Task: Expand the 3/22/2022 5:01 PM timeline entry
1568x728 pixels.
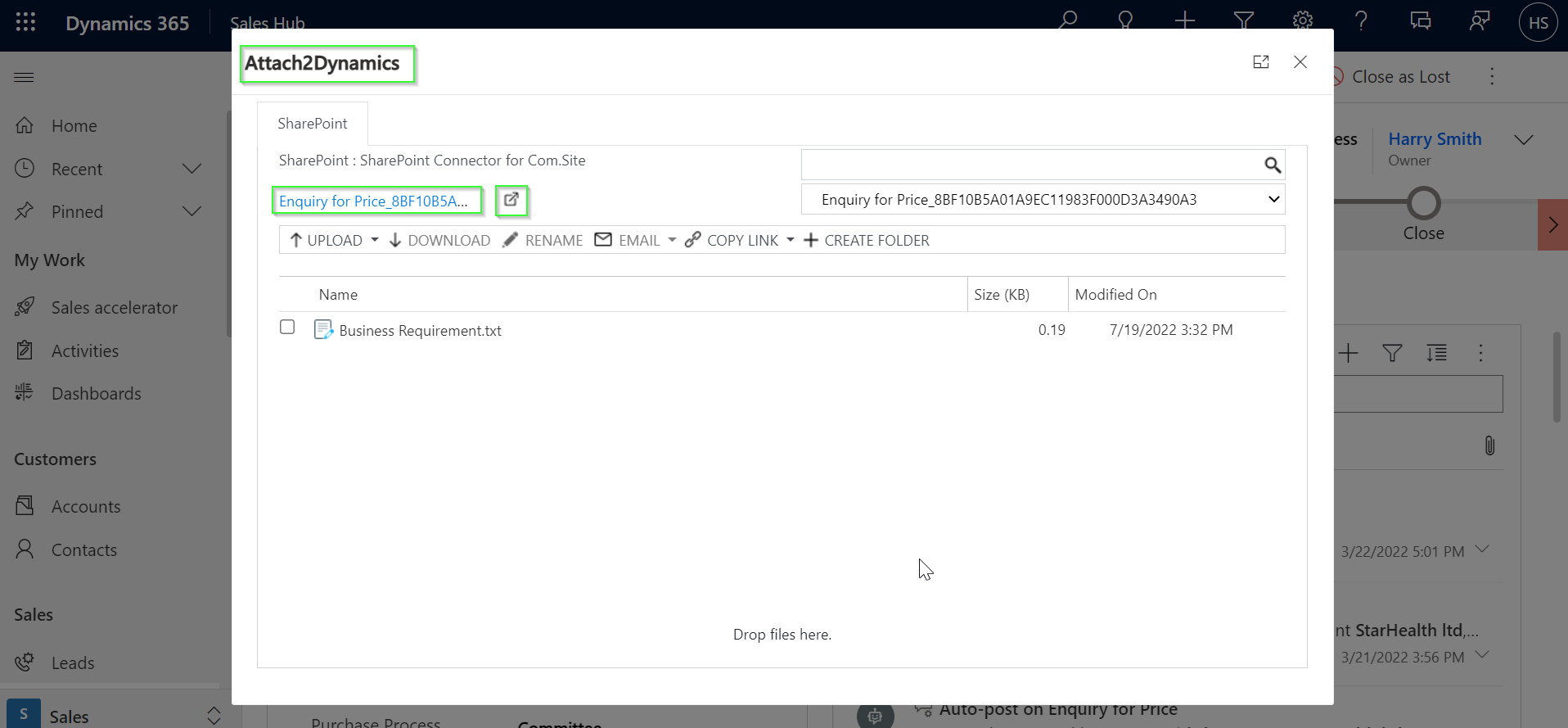Action: point(1482,549)
